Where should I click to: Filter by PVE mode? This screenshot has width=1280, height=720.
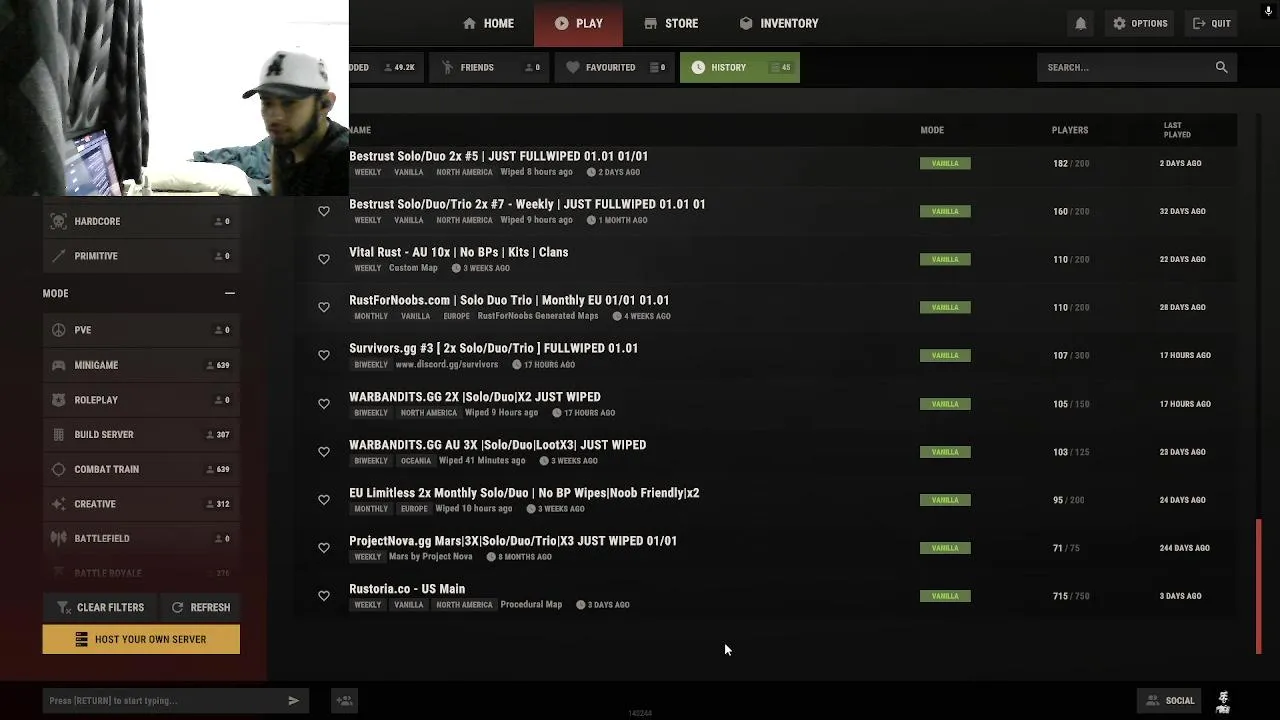click(x=141, y=330)
